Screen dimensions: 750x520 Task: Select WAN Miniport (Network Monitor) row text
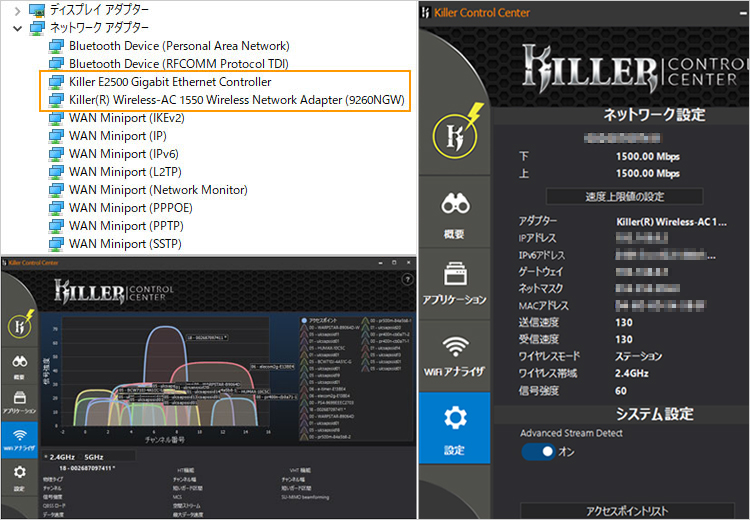tap(158, 190)
